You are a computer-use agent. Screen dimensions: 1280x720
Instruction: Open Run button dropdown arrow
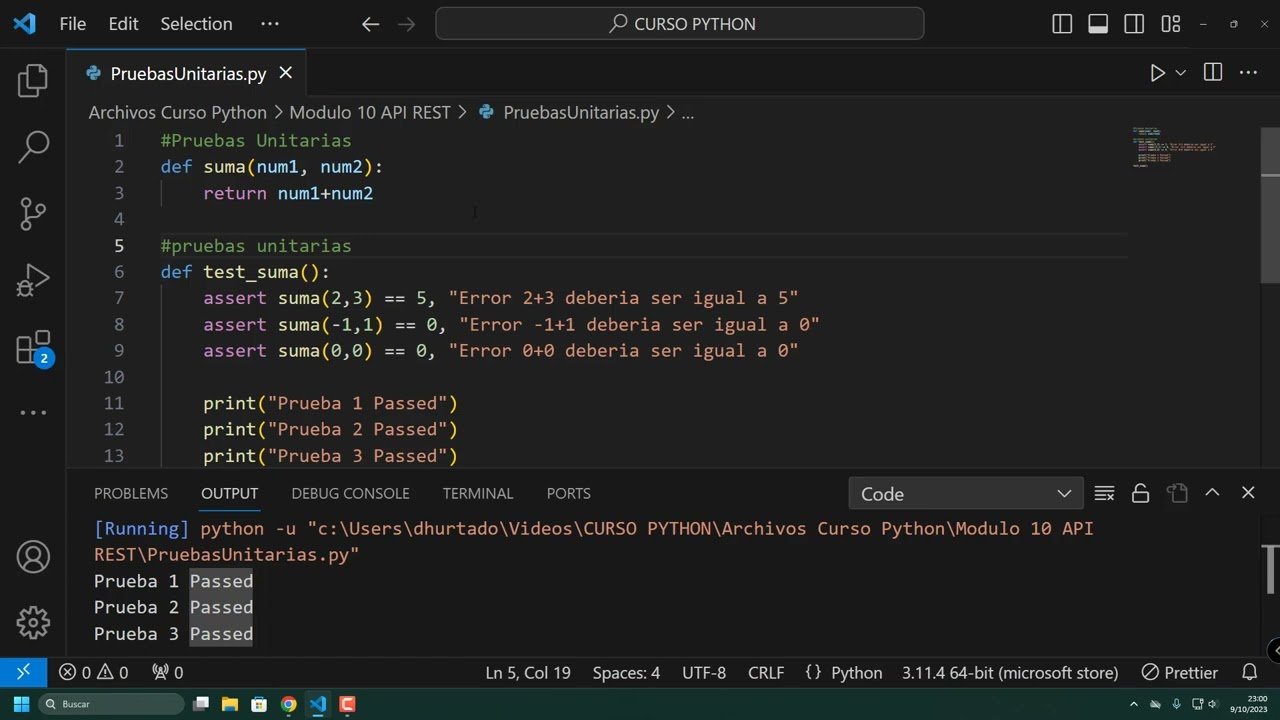click(x=1181, y=73)
